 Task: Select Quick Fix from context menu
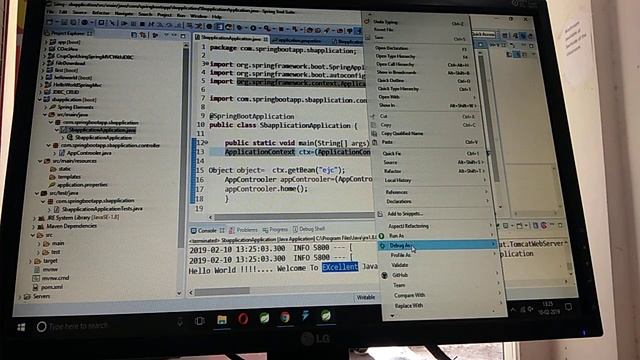click(x=391, y=153)
